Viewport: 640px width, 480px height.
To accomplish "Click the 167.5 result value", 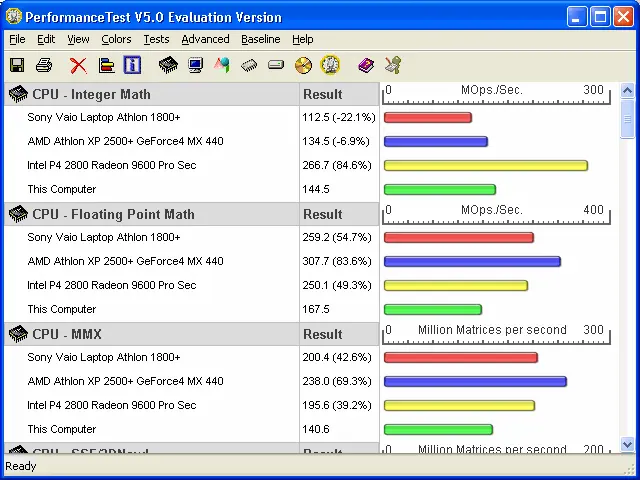I will [x=316, y=309].
